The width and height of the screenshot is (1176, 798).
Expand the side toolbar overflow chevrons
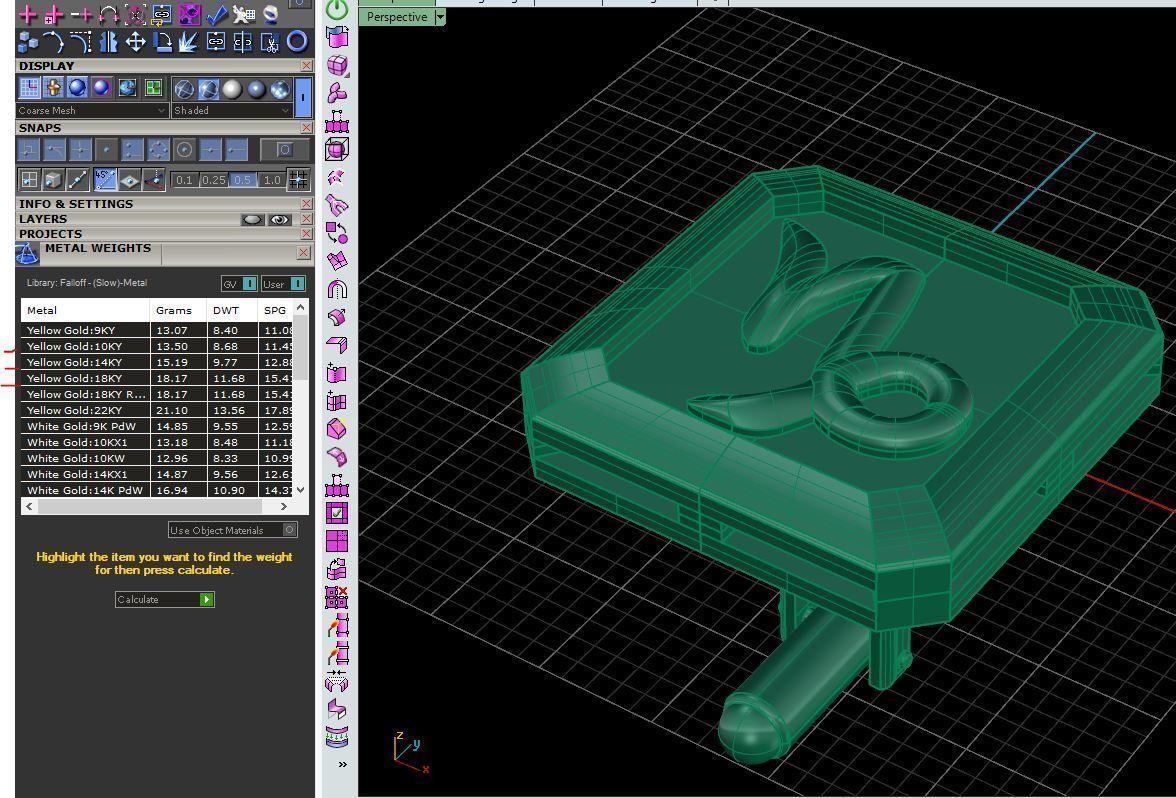click(x=343, y=764)
